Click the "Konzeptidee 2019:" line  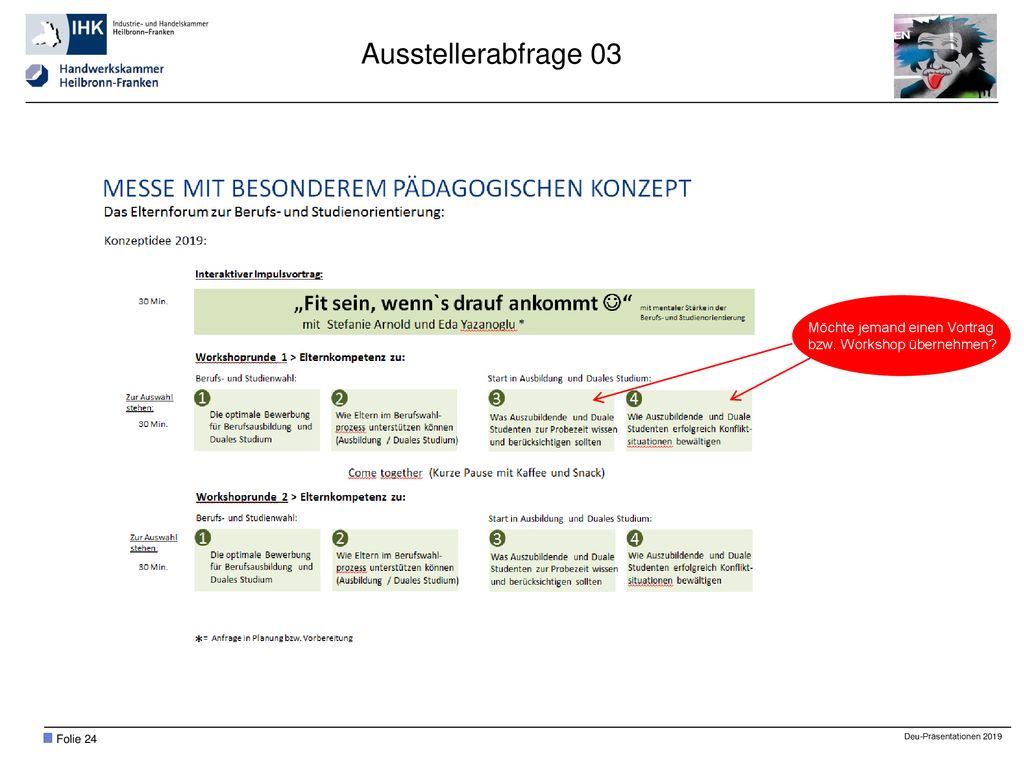tap(155, 240)
